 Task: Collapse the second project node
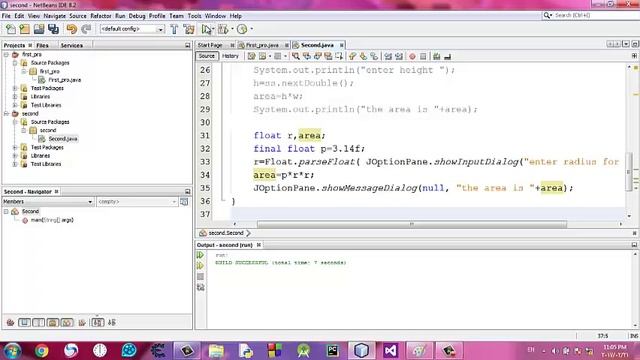pyautogui.click(x=6, y=113)
